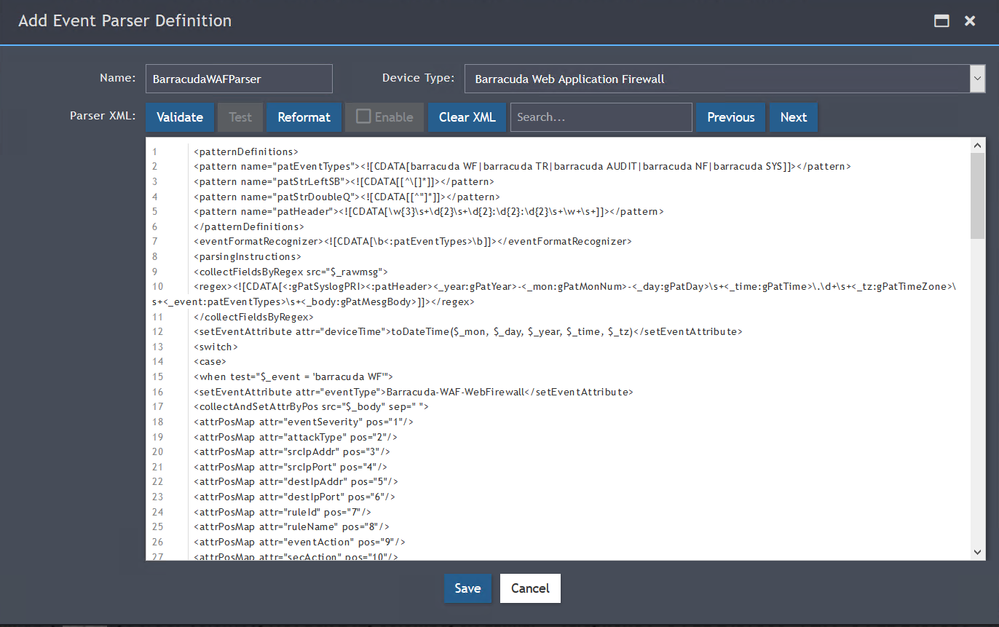Click line number 20 in the gutter
Viewport: 999px width, 627px height.
[x=157, y=452]
